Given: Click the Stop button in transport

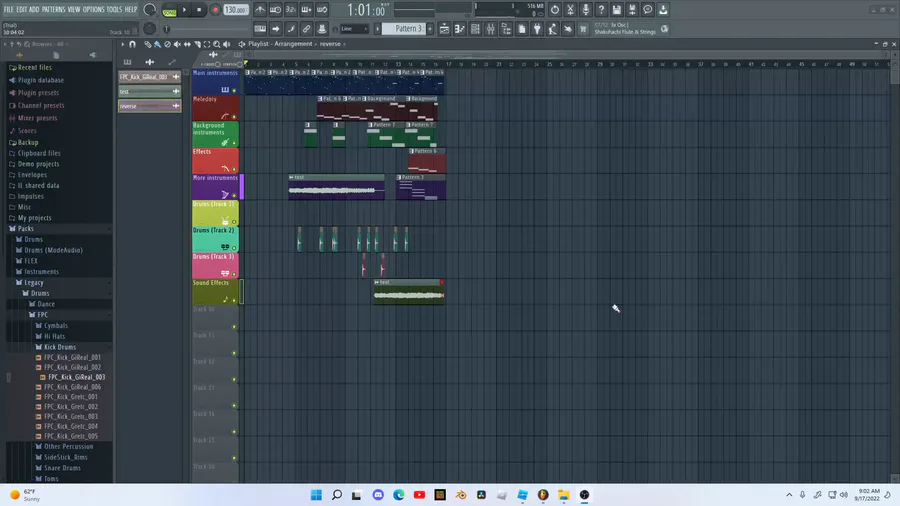Looking at the screenshot, I should [199, 10].
